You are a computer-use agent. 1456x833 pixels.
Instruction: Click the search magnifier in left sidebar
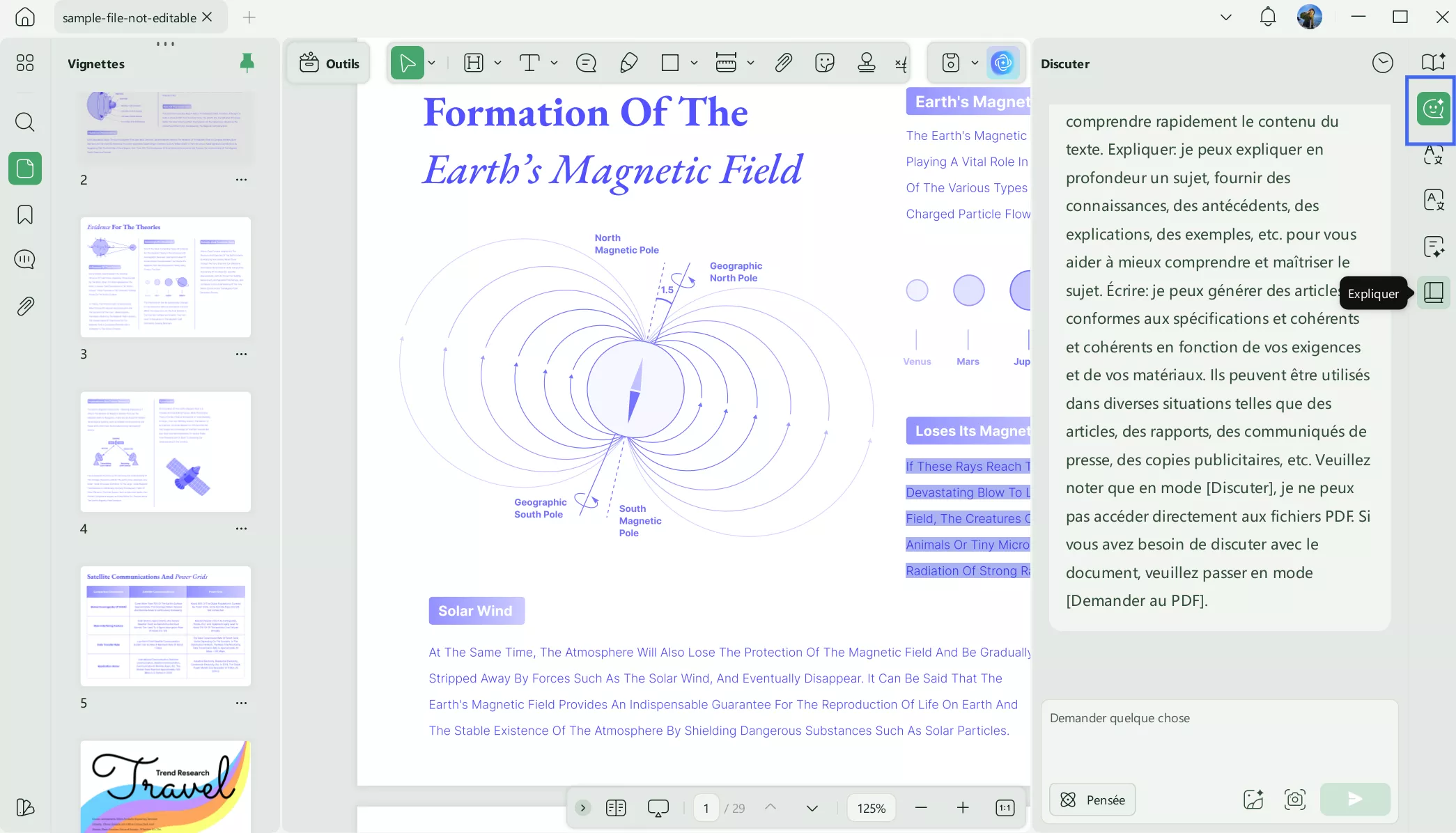(x=25, y=122)
